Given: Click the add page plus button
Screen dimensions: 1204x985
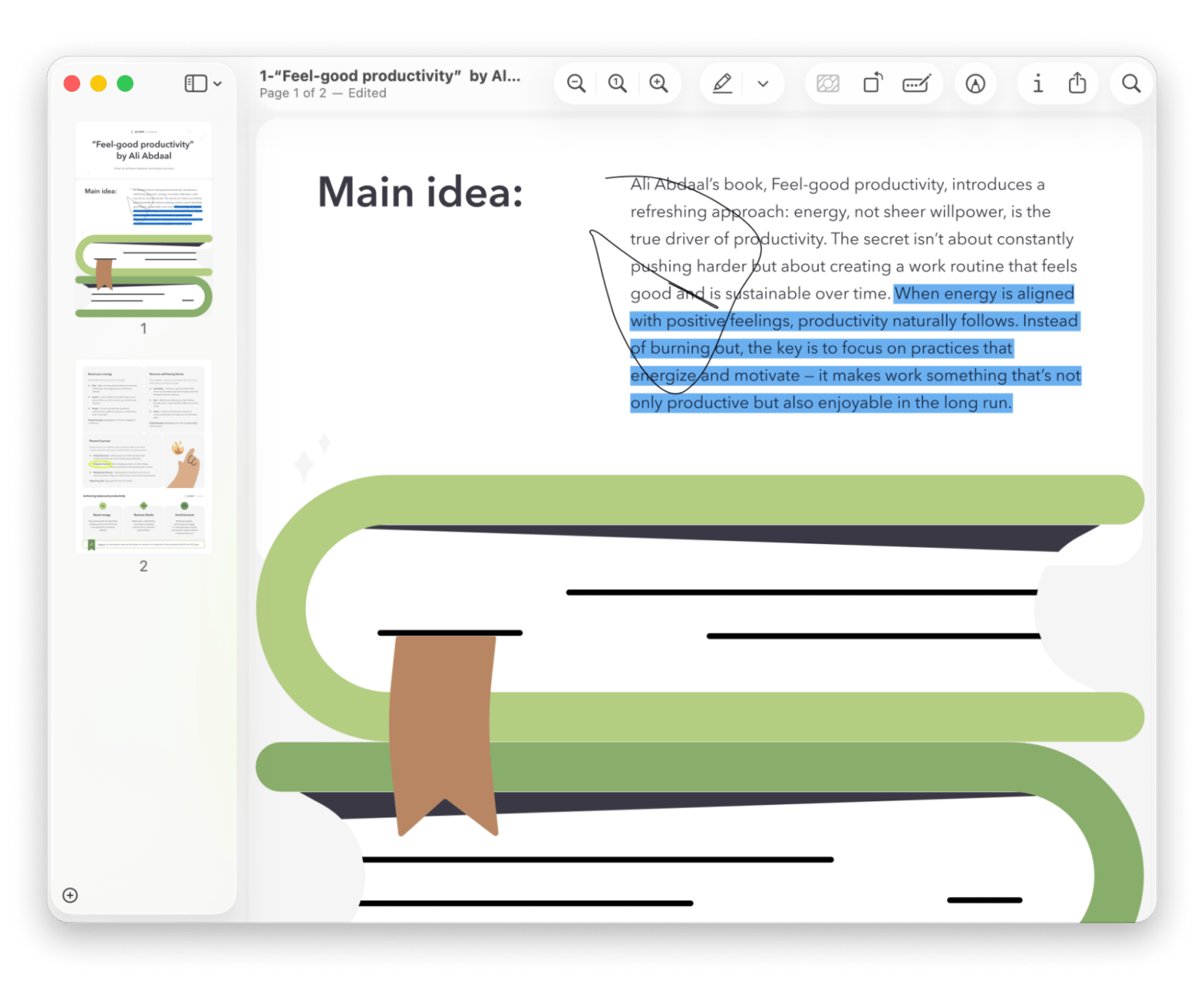Looking at the screenshot, I should pos(70,895).
